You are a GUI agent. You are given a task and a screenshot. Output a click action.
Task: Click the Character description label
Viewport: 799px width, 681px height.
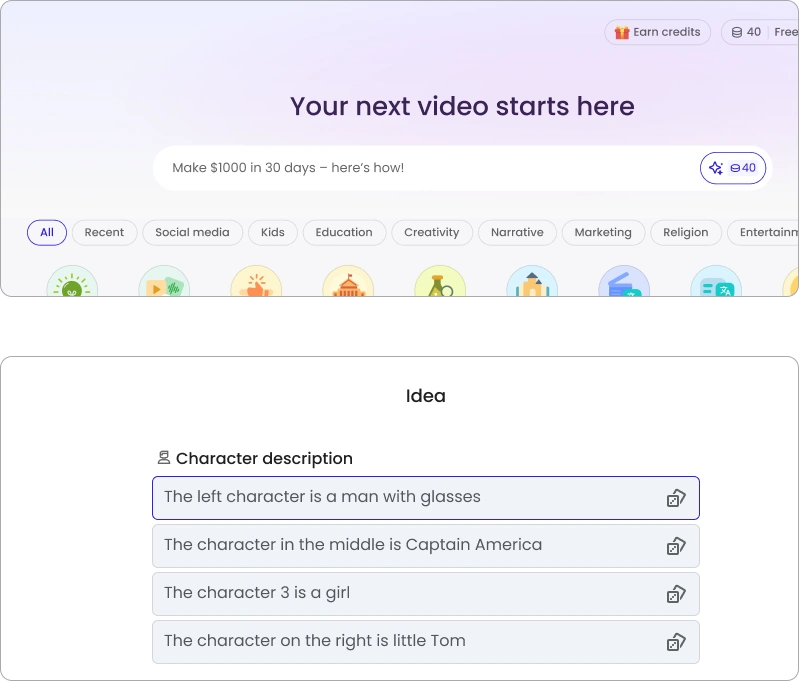(x=264, y=458)
